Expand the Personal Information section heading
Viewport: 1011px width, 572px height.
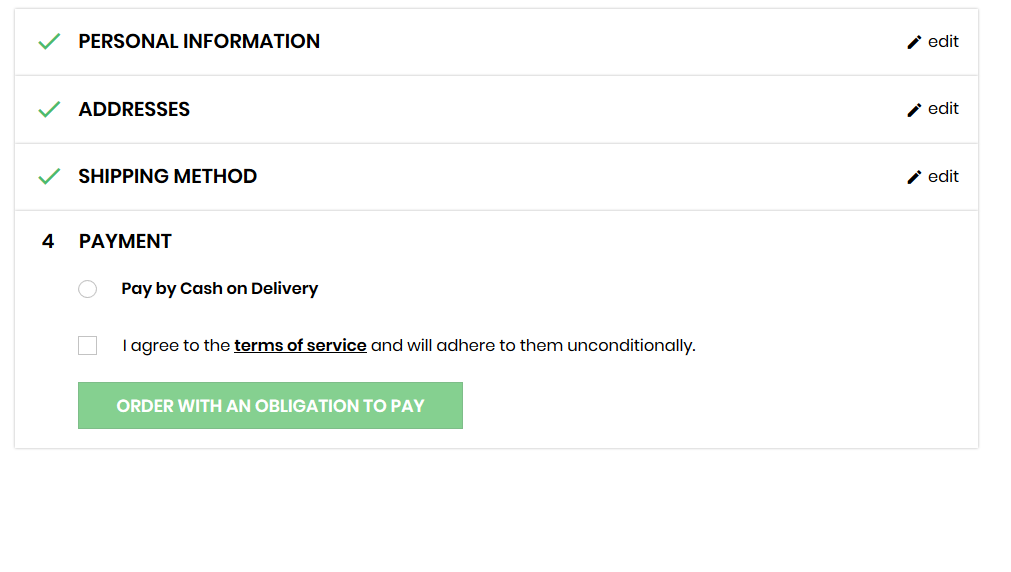click(199, 42)
